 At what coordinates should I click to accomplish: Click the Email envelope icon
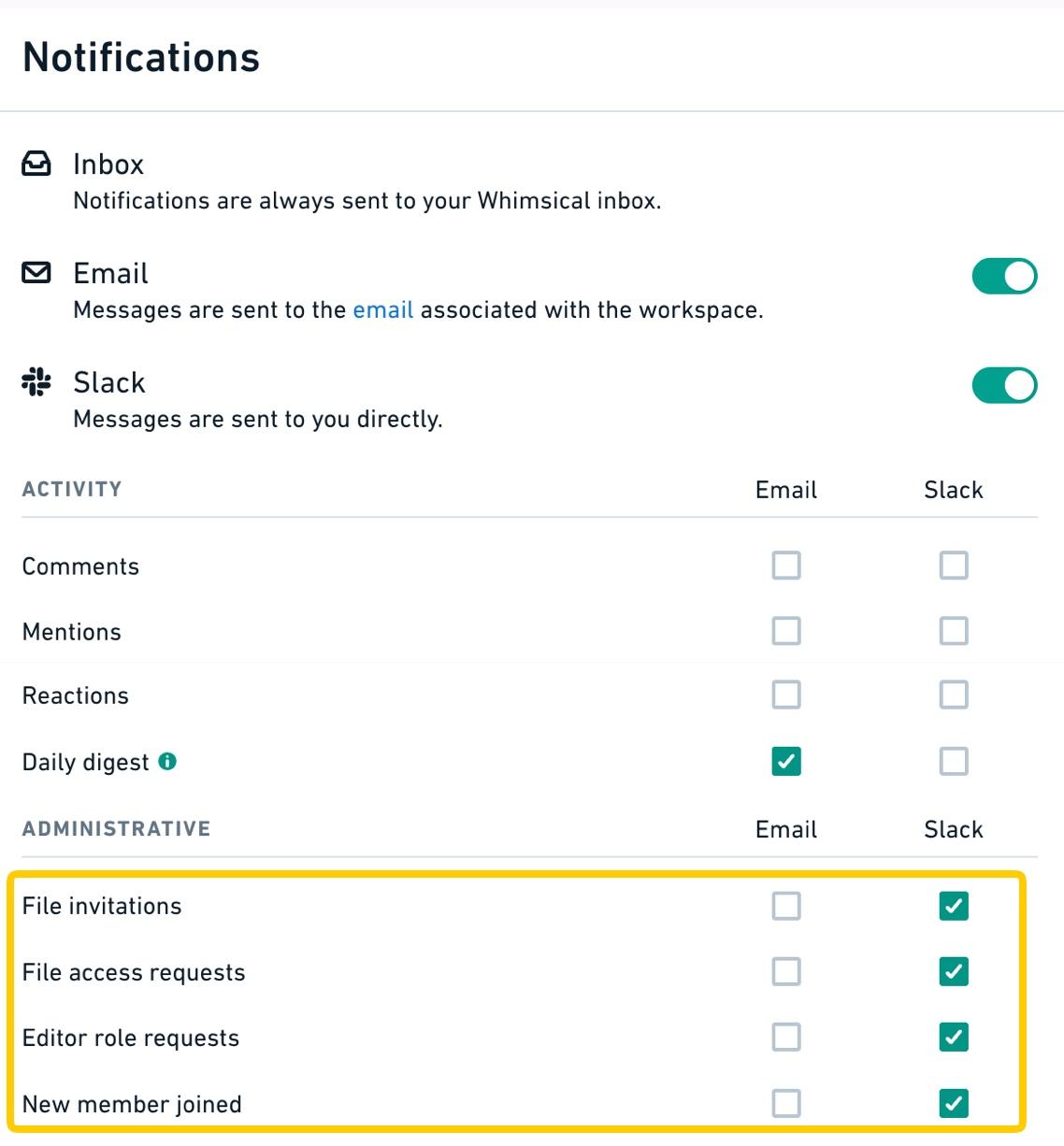pos(36,273)
